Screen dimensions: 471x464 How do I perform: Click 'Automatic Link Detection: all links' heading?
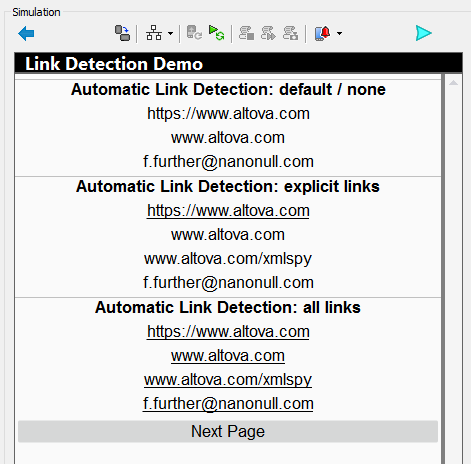coord(228,307)
